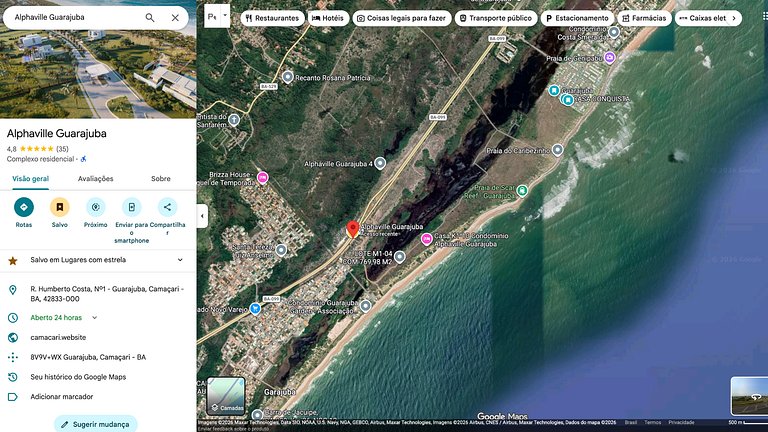Click the Compartilhar share icon
This screenshot has height=432, width=768.
167,207
